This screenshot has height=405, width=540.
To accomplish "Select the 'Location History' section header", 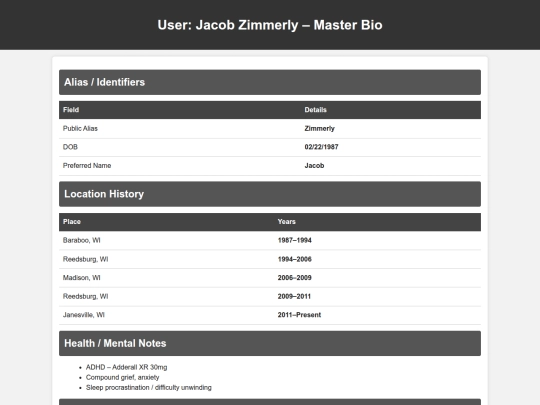I will tap(270, 194).
